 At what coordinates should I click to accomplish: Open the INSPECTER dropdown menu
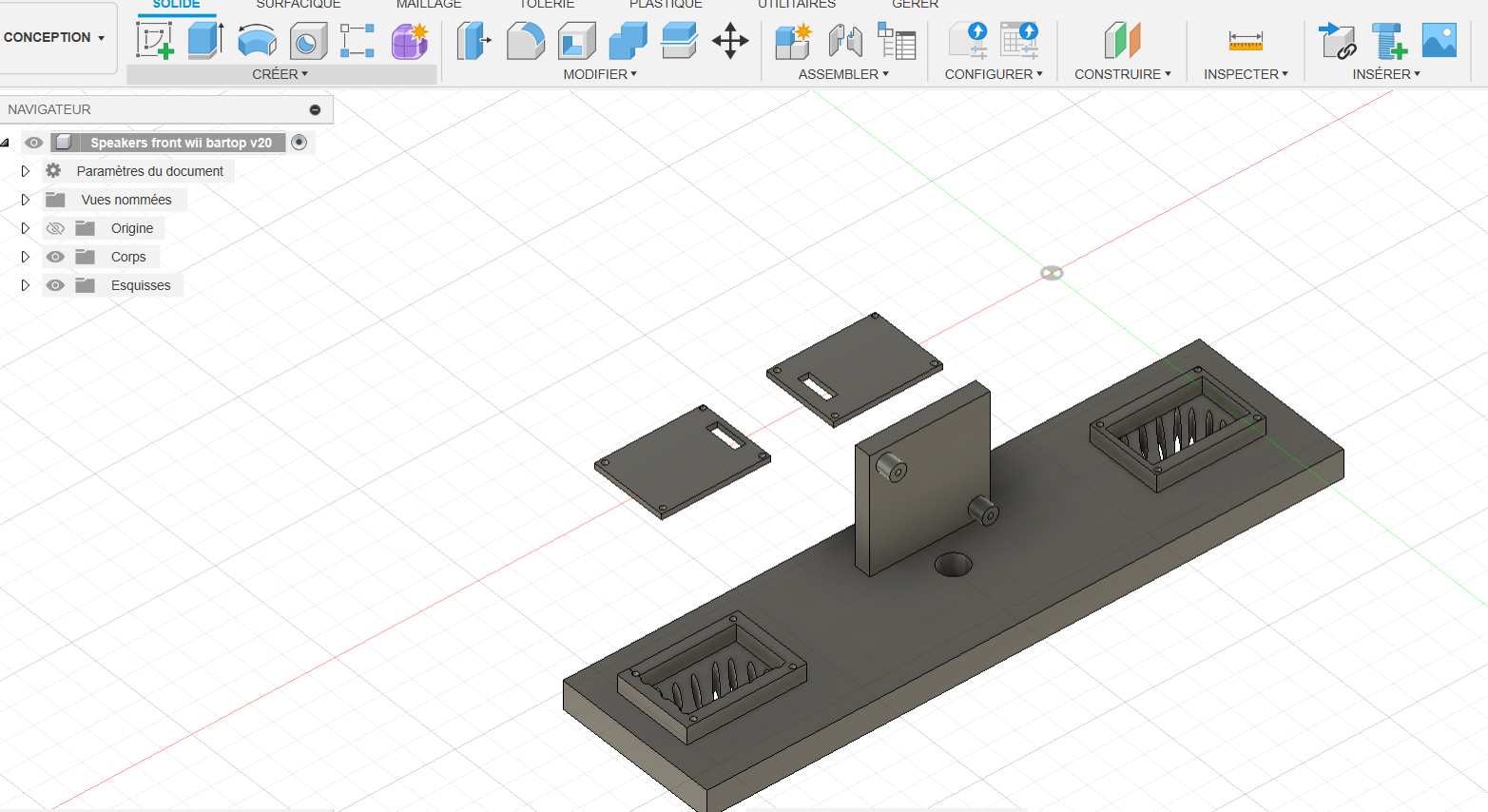pos(1246,74)
